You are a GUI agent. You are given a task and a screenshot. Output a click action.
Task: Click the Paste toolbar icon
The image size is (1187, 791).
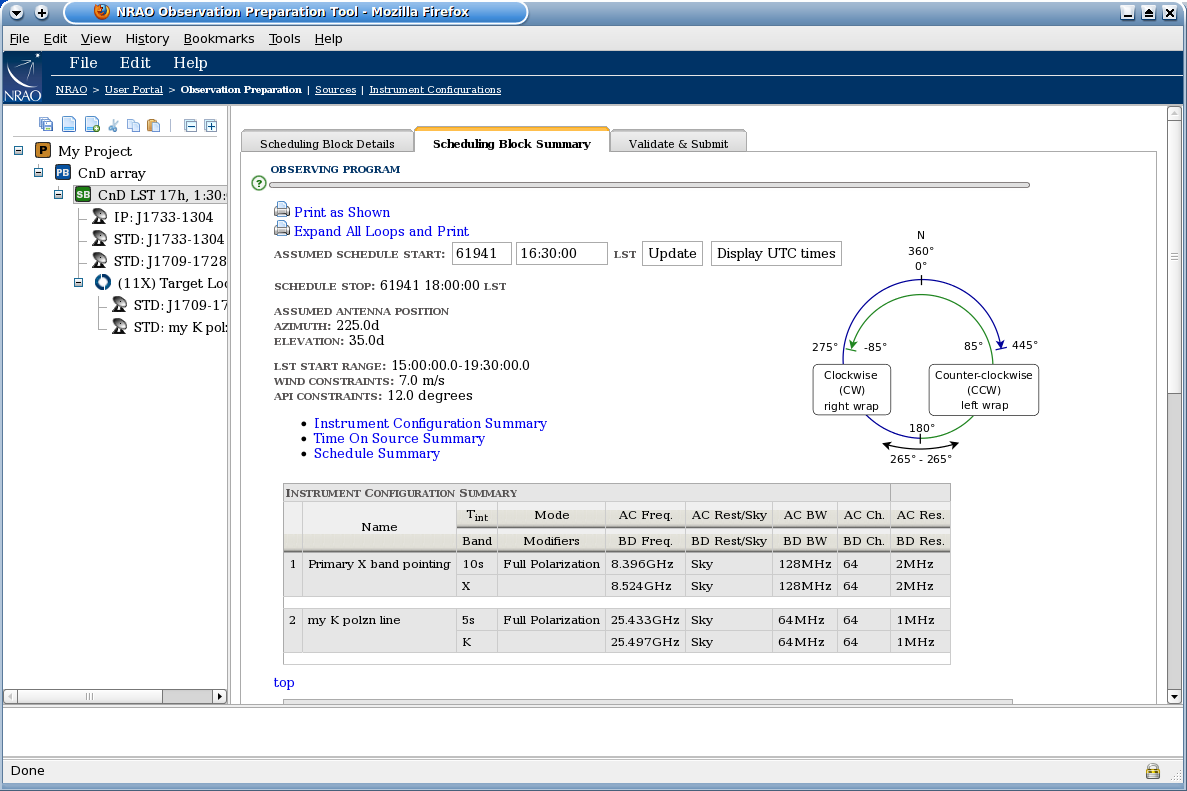click(x=152, y=124)
